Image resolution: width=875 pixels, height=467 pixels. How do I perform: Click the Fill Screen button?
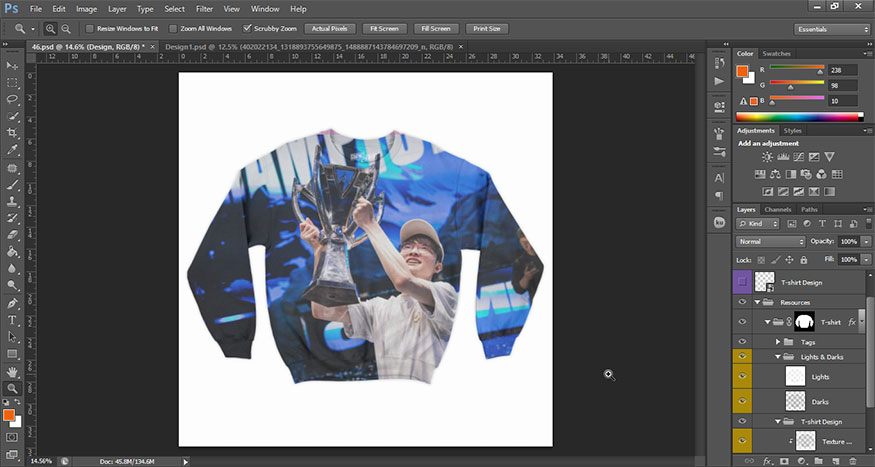point(436,28)
